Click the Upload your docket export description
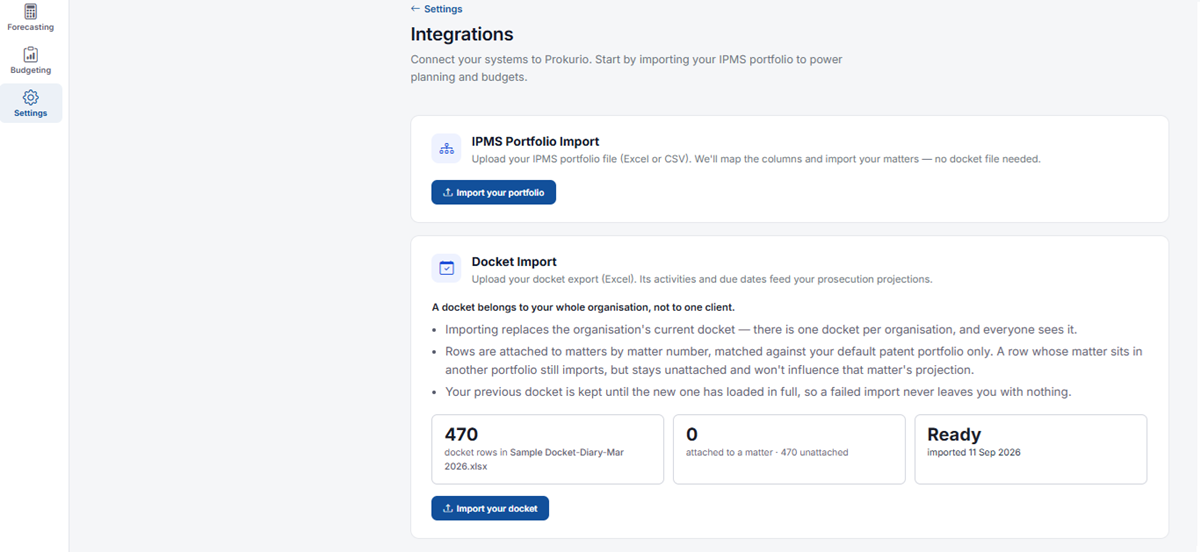The height and width of the screenshot is (552, 1200). tap(702, 279)
